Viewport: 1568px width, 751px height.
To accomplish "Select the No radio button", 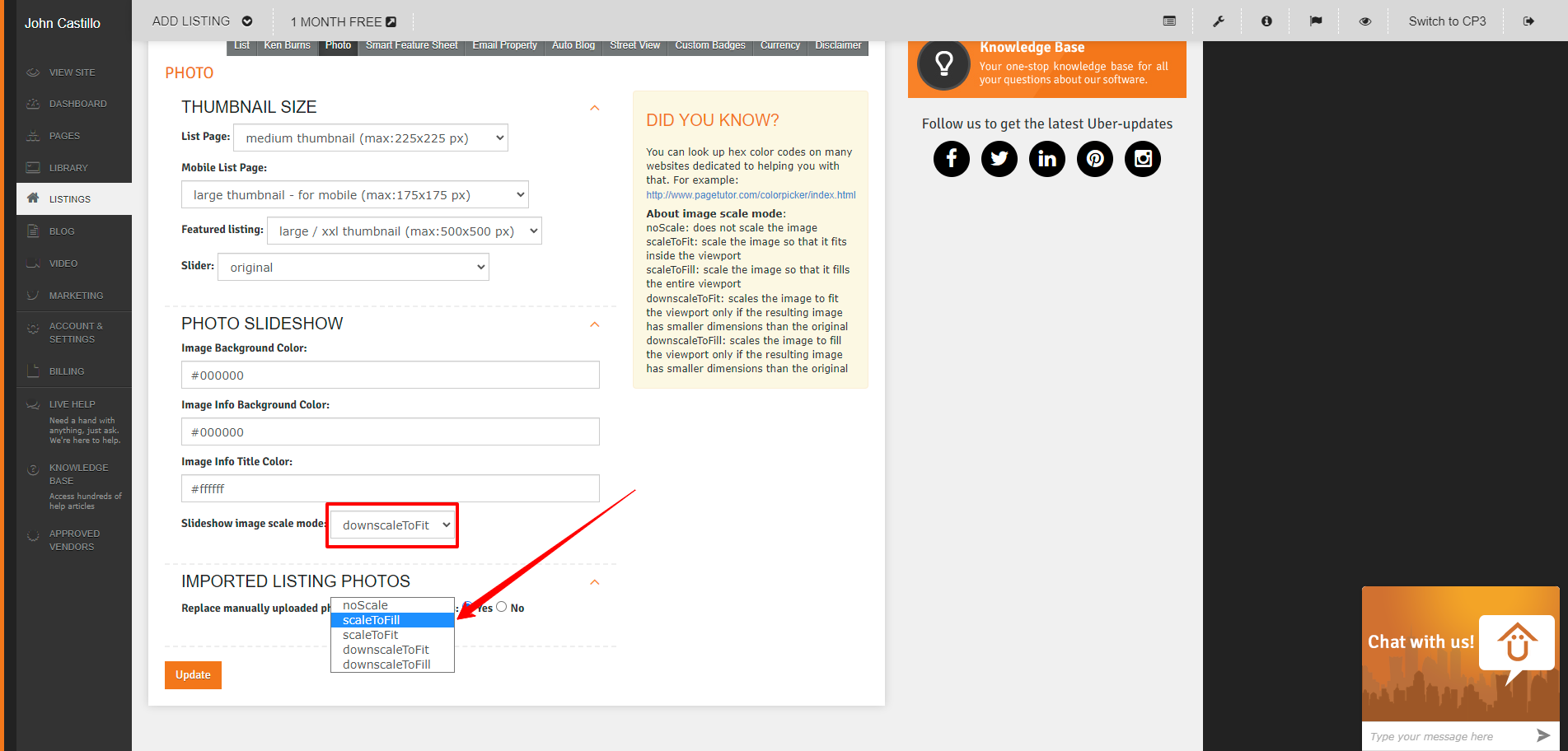I will pos(502,607).
